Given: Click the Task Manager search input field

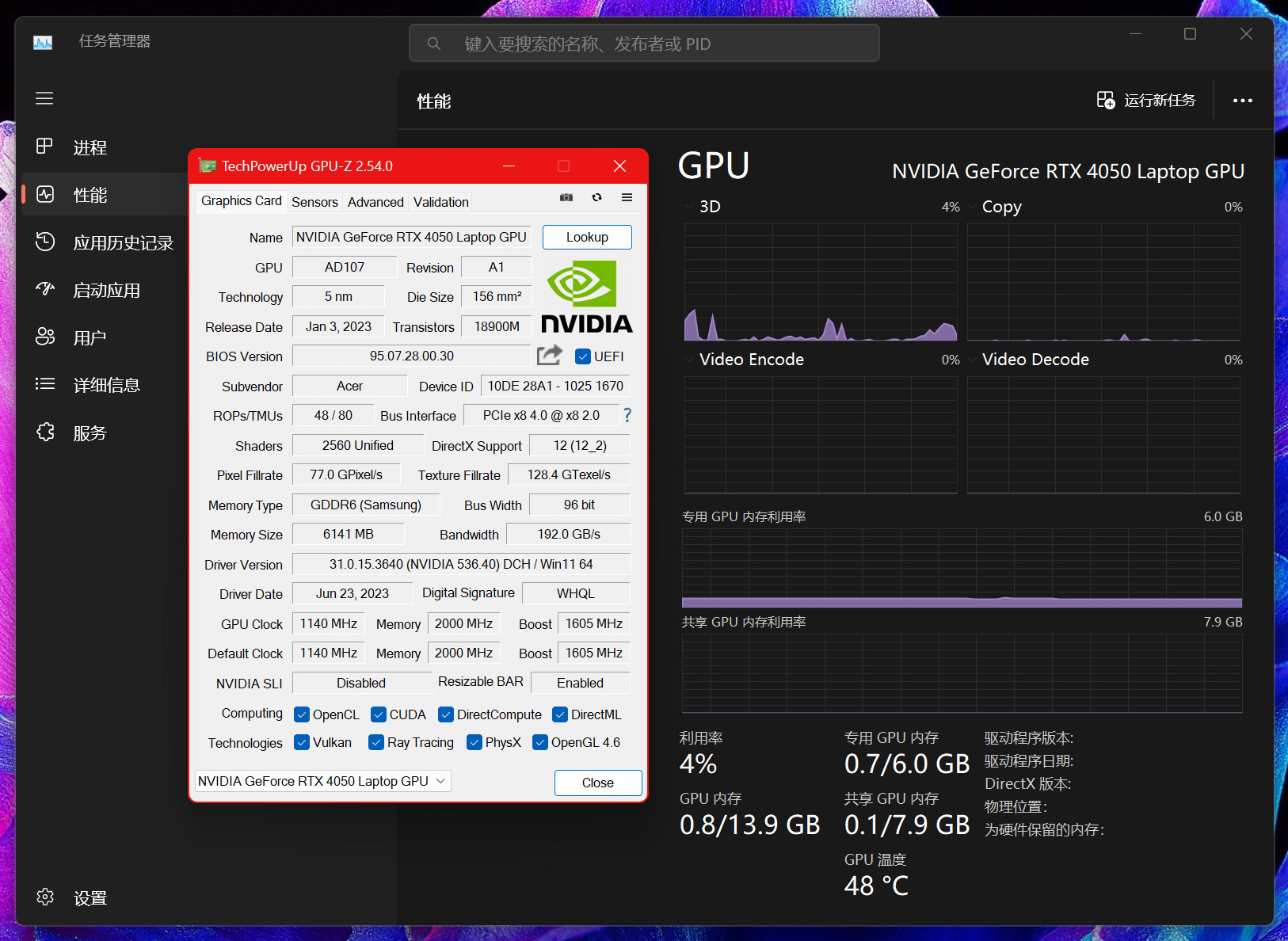Looking at the screenshot, I should pyautogui.click(x=644, y=43).
